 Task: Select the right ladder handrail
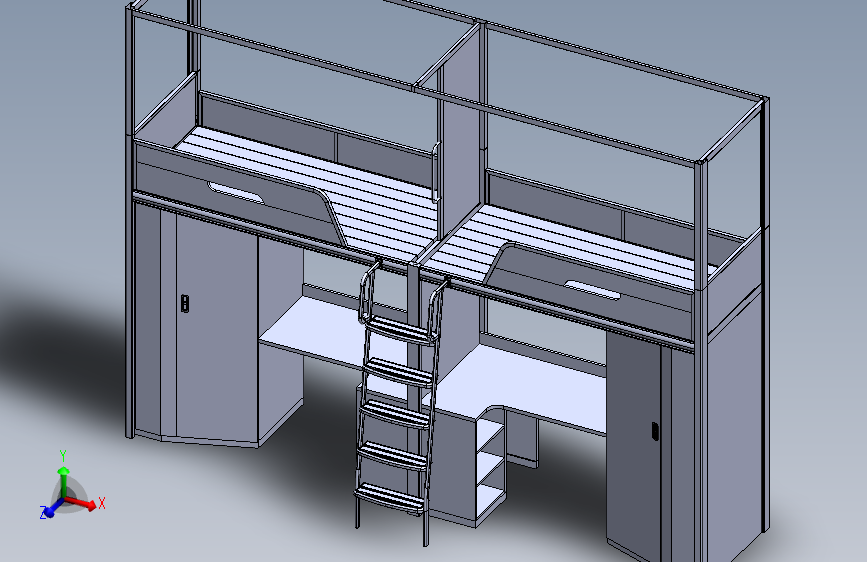click(x=437, y=310)
